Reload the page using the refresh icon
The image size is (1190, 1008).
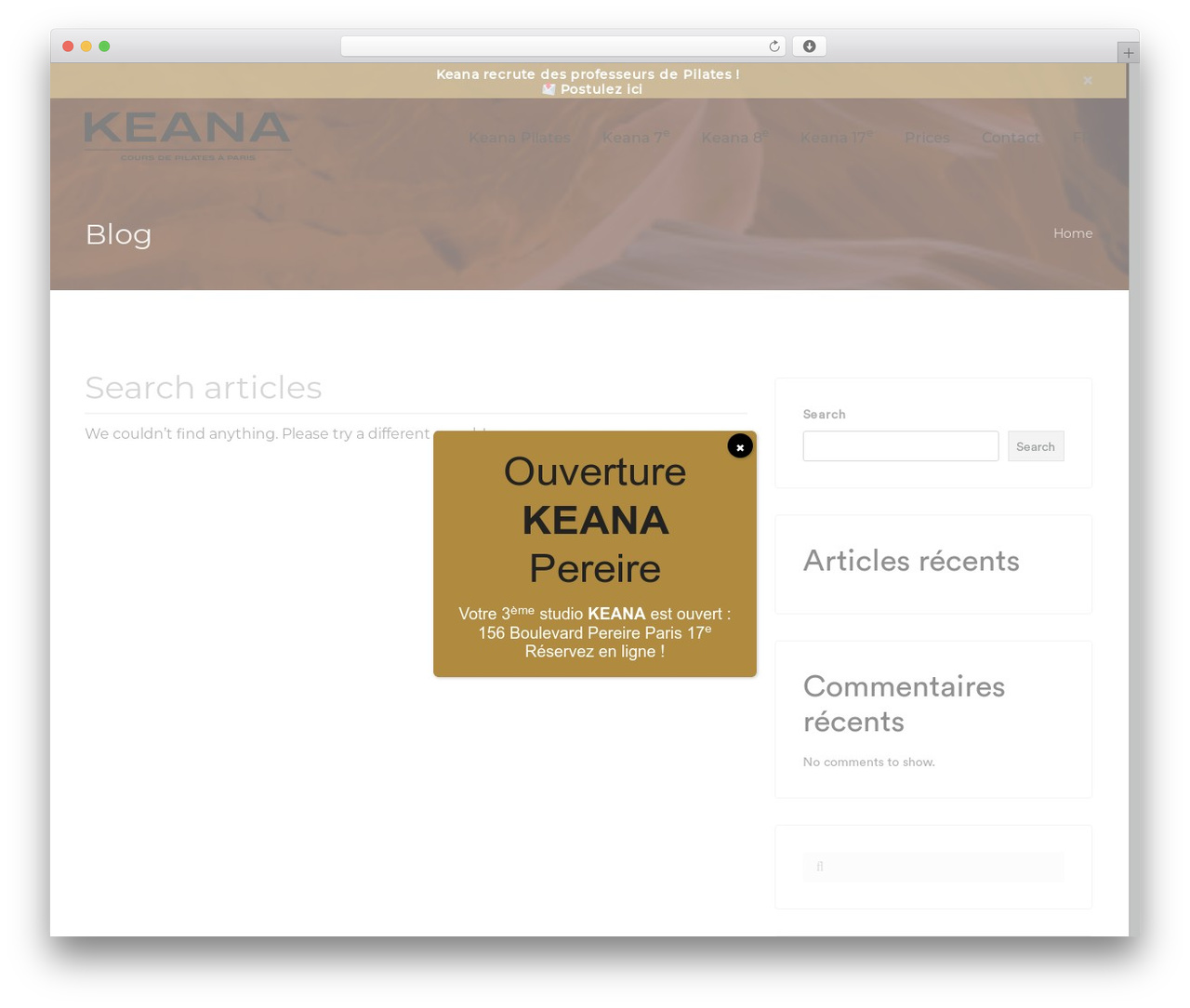774,46
